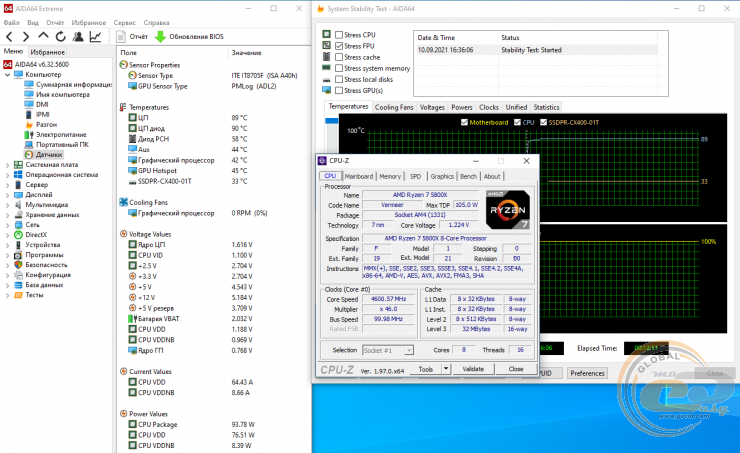Select Имя компьютера tree item

63,94
